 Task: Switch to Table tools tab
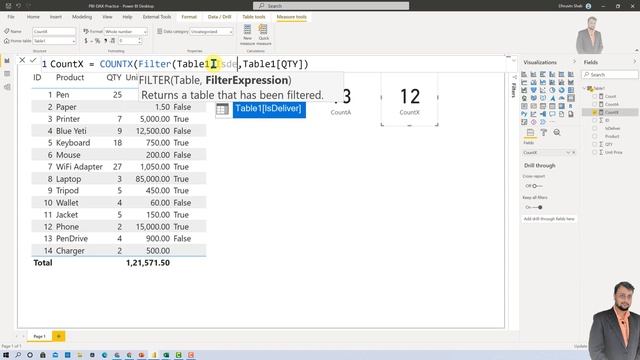[253, 17]
